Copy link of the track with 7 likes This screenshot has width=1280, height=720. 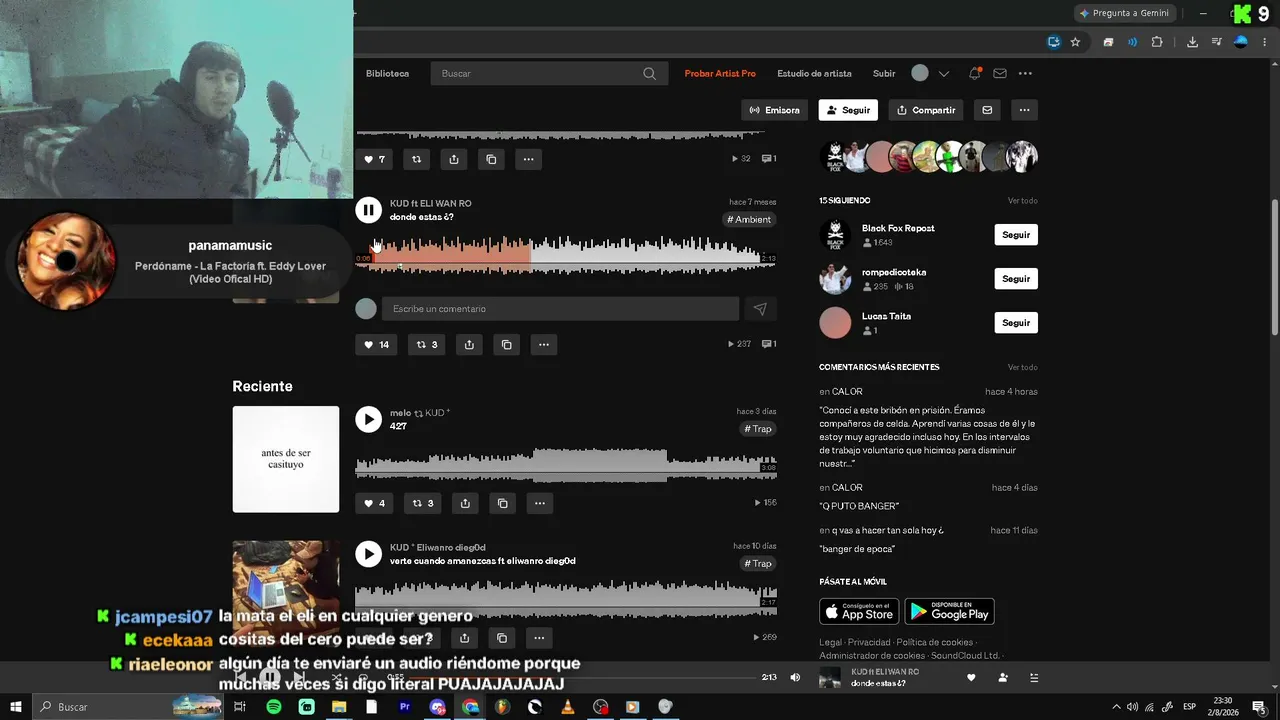pyautogui.click(x=491, y=159)
